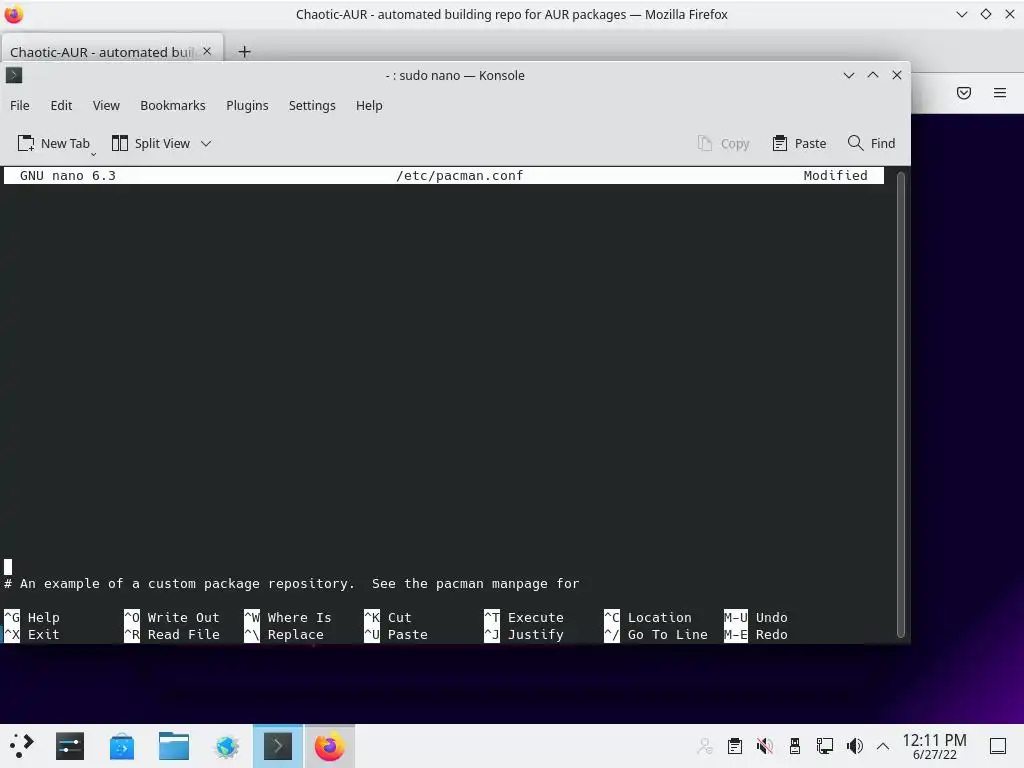This screenshot has height=768, width=1024.
Task: Switch to Firefox in the taskbar
Action: (x=330, y=746)
